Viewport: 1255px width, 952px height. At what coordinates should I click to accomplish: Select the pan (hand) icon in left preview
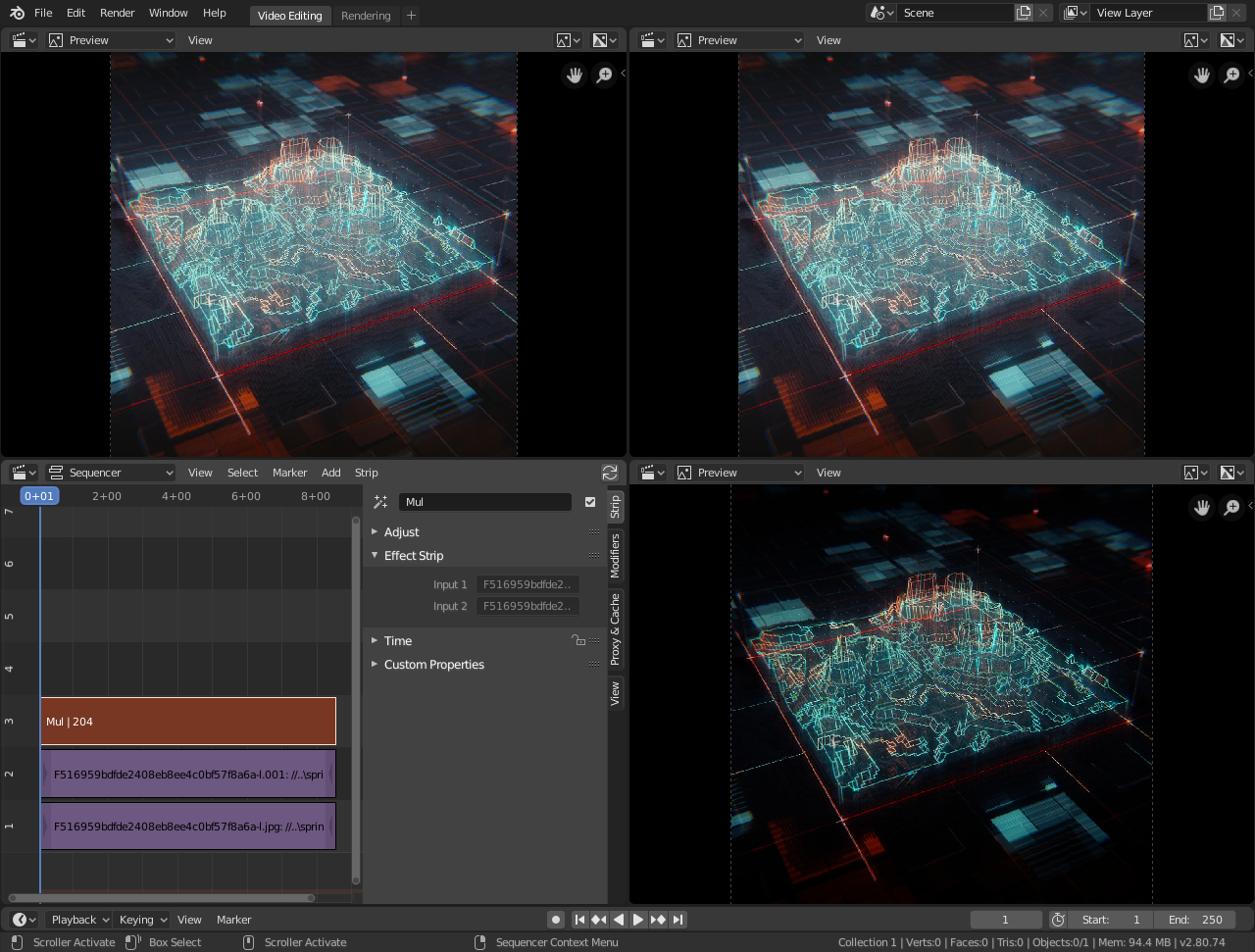(x=575, y=75)
